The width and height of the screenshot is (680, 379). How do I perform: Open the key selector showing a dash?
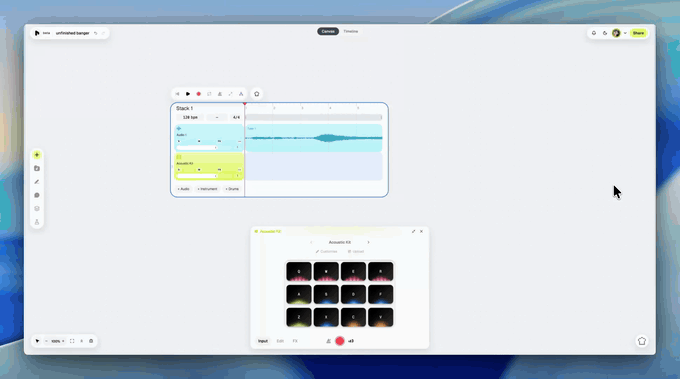coord(217,118)
